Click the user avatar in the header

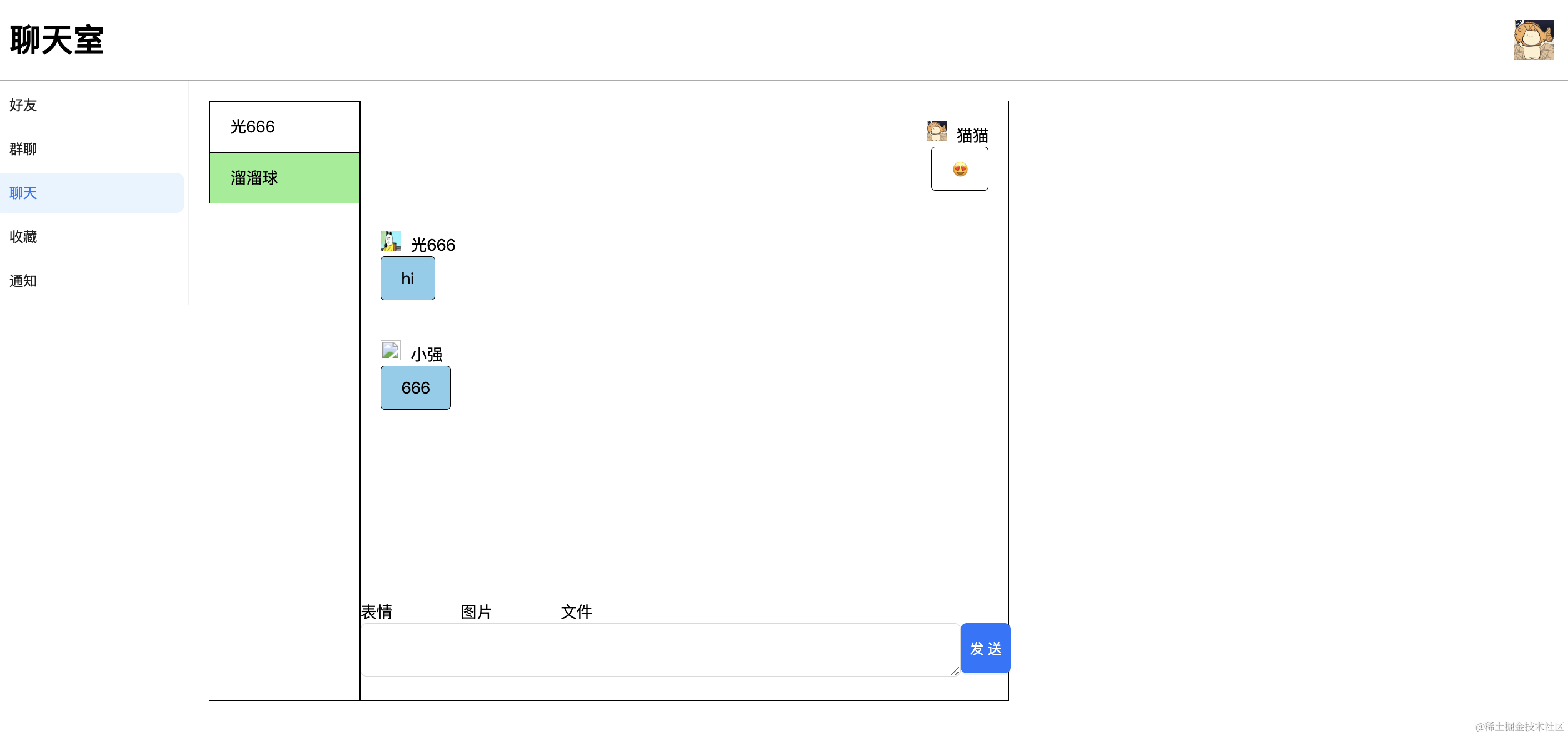pyautogui.click(x=1532, y=40)
